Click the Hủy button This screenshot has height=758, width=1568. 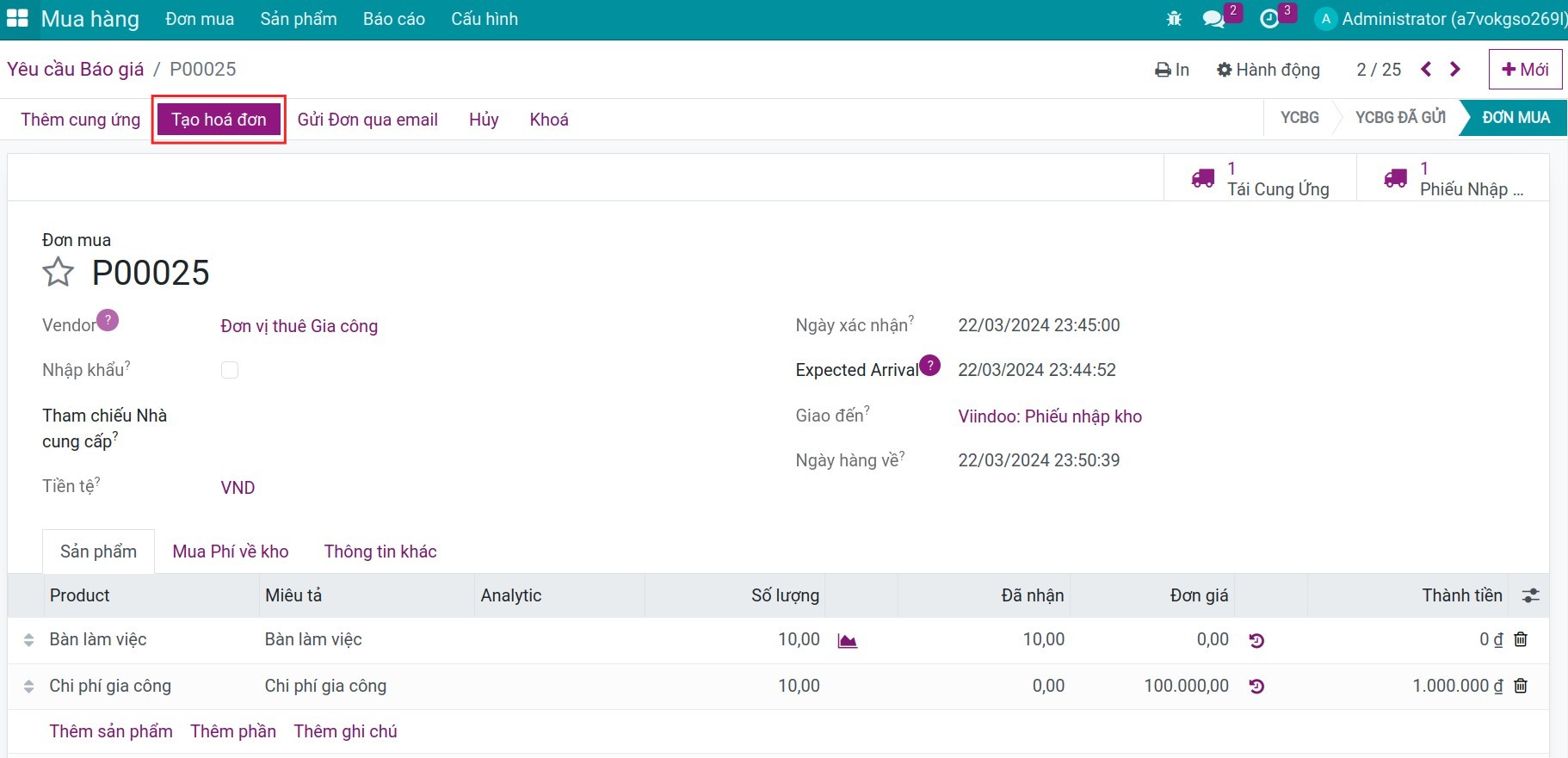(484, 120)
